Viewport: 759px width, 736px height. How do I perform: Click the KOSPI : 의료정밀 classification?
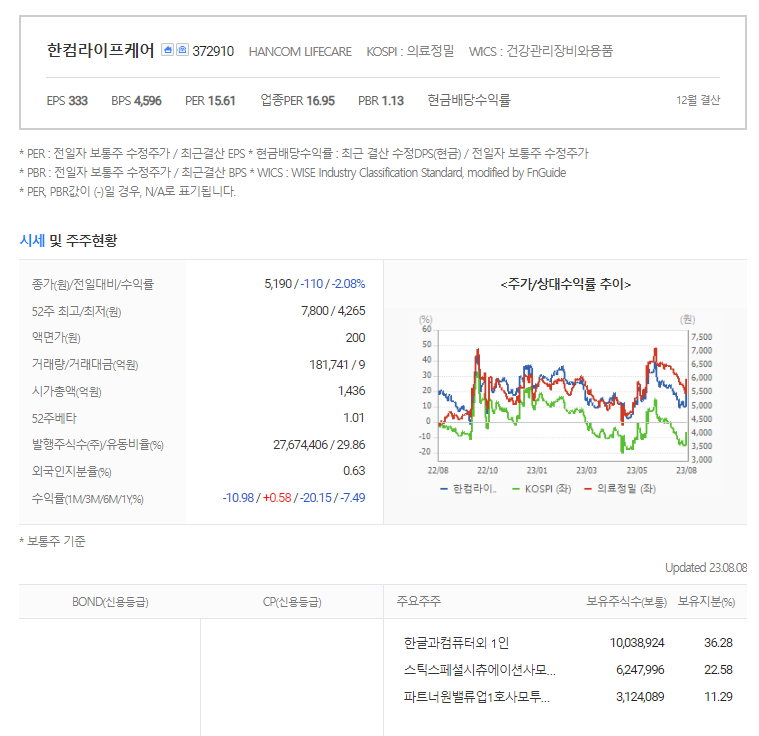410,51
